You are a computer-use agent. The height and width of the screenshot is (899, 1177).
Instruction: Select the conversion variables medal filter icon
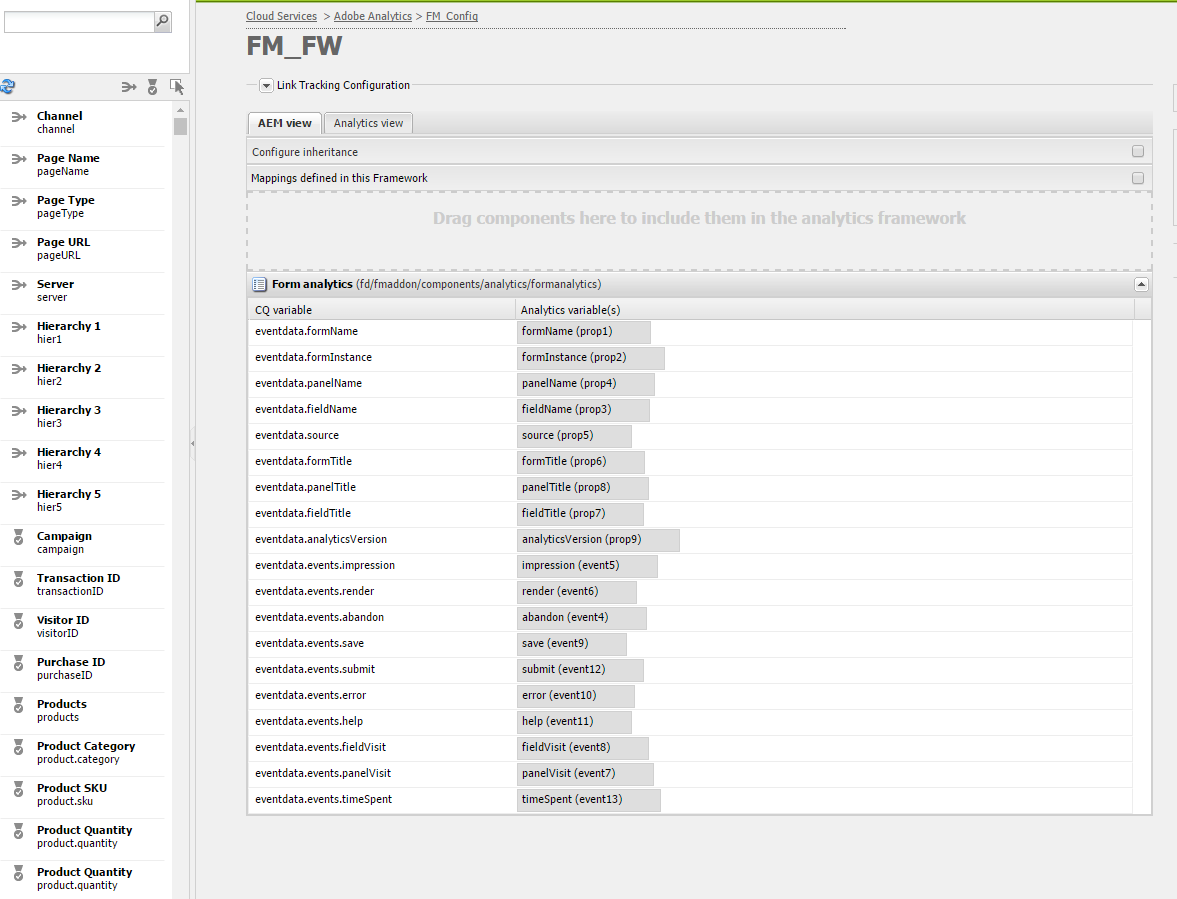tap(152, 87)
